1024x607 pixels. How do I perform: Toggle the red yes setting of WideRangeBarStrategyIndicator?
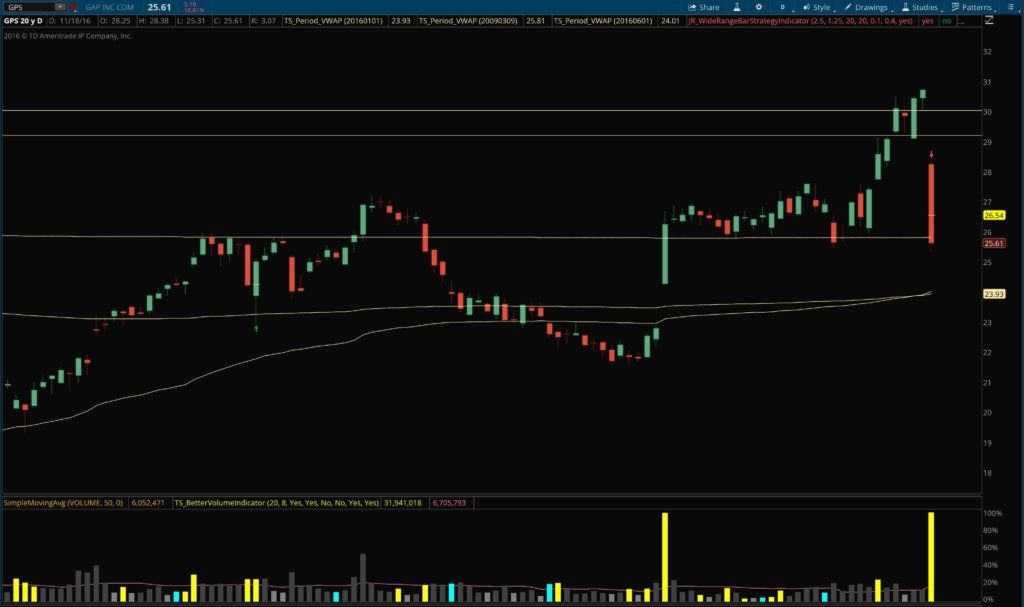point(926,22)
